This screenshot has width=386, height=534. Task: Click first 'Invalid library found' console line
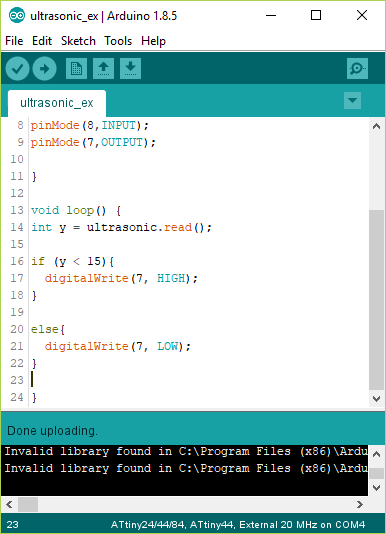(x=186, y=451)
